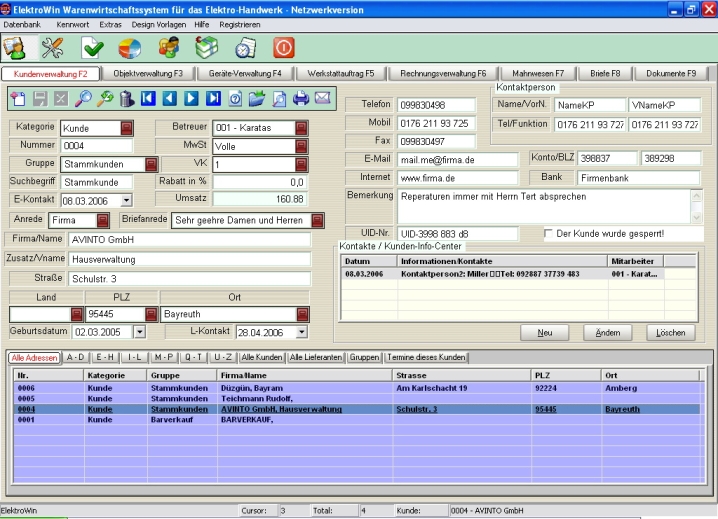
Task: Expand the Betreuer dropdown list
Action: 301,128
